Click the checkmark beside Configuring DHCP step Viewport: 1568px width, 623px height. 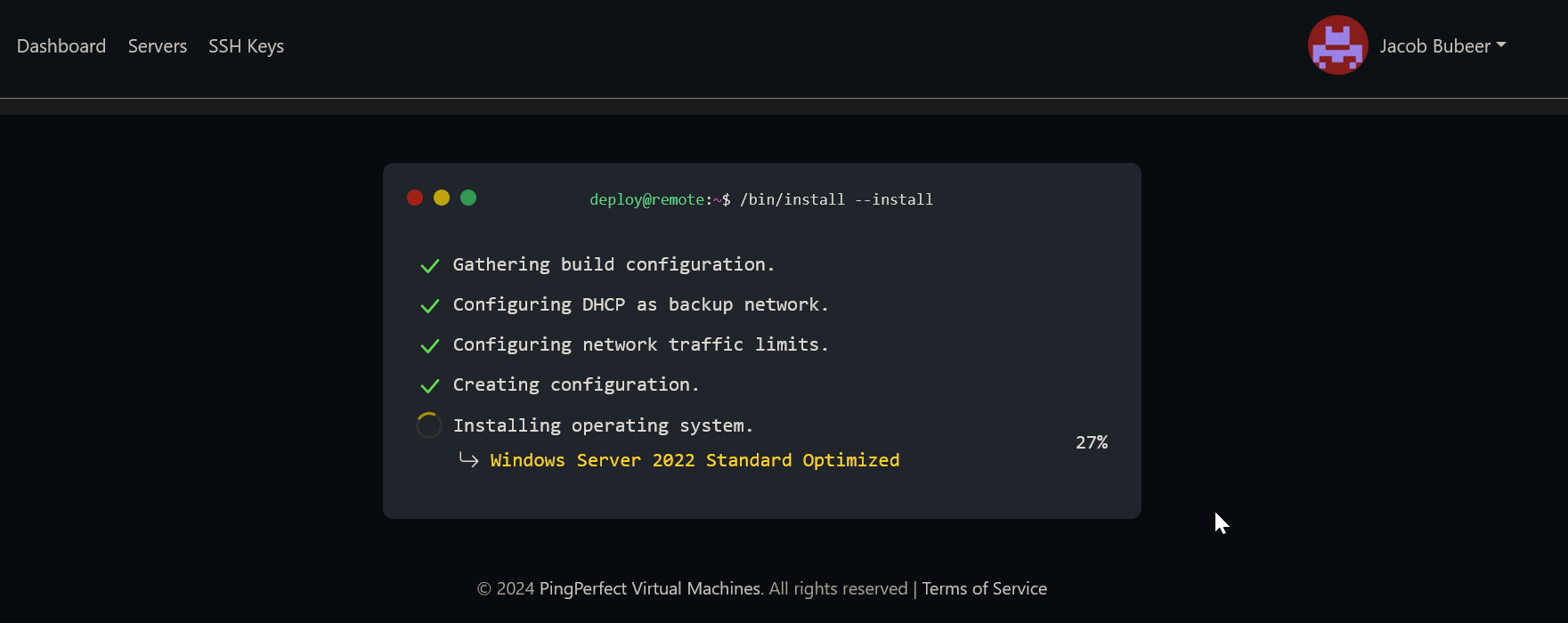(430, 306)
